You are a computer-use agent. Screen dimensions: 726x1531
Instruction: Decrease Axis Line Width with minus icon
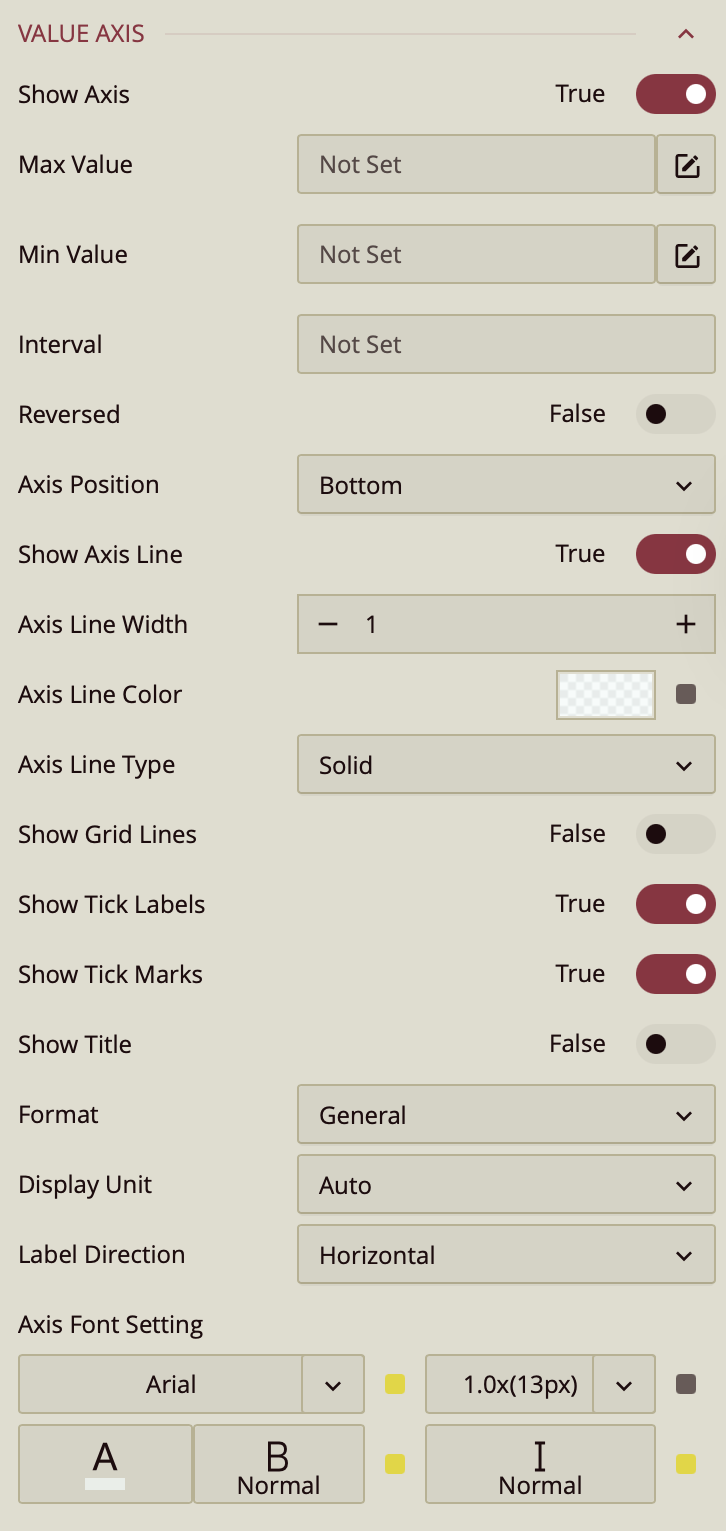tap(328, 625)
